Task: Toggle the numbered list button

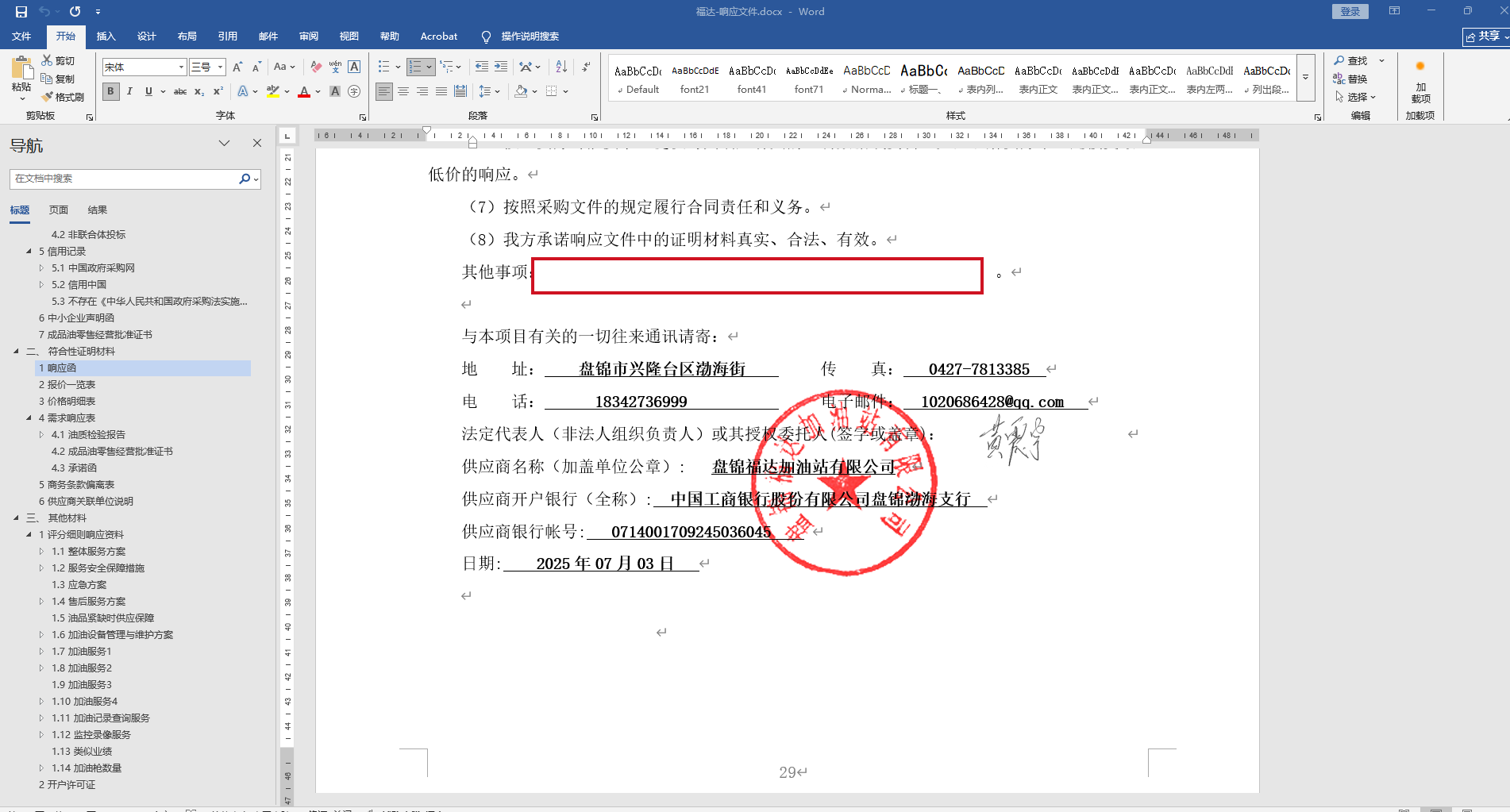Action: click(x=415, y=67)
